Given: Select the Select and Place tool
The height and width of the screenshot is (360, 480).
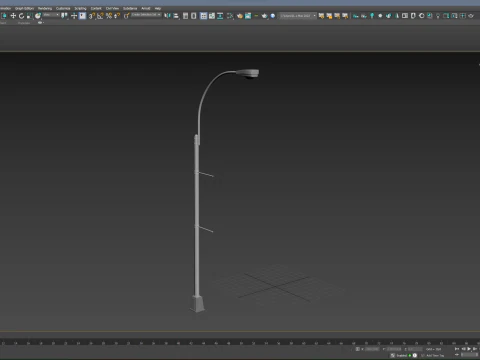Looking at the screenshot, I should coord(38,16).
